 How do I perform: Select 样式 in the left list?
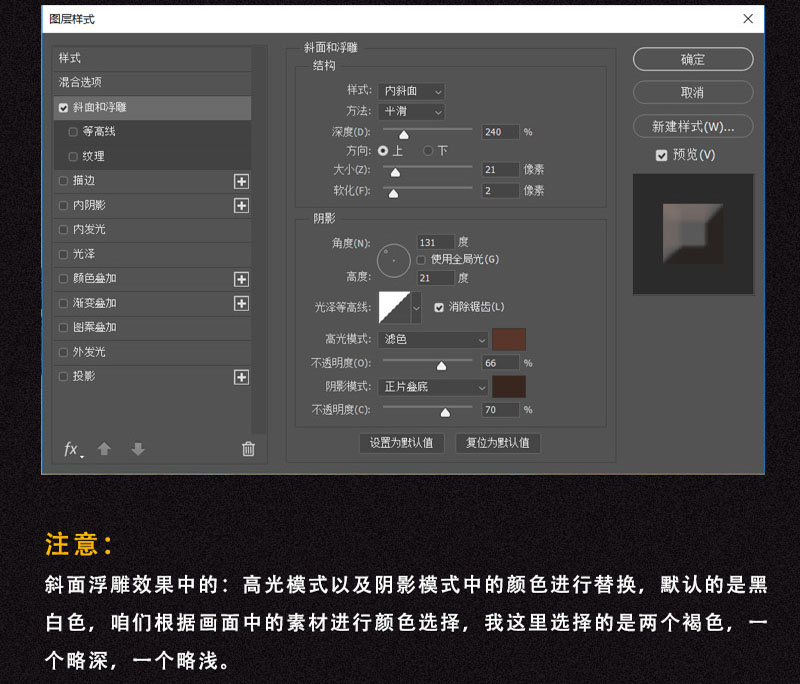tap(152, 58)
